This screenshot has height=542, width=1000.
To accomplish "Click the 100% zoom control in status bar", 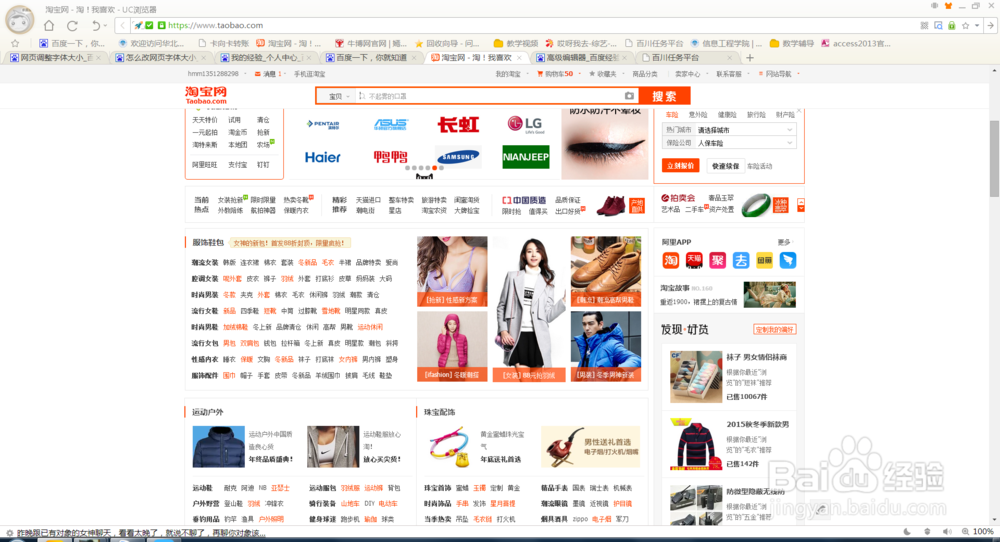I will [x=979, y=531].
